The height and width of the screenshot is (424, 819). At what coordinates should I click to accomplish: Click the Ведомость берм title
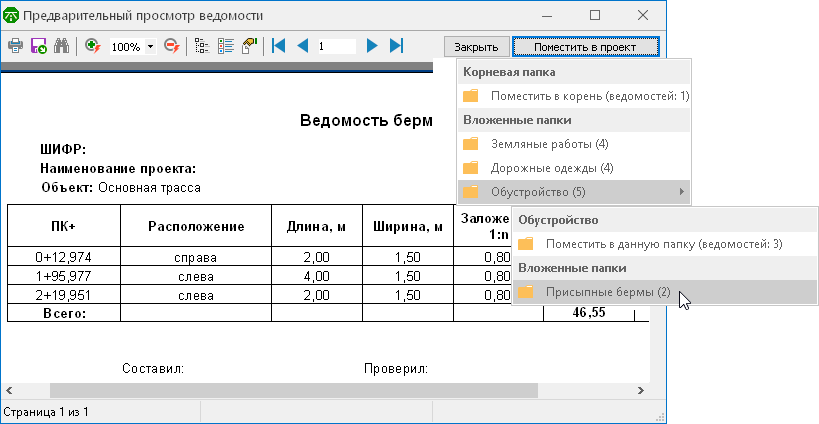pos(366,121)
